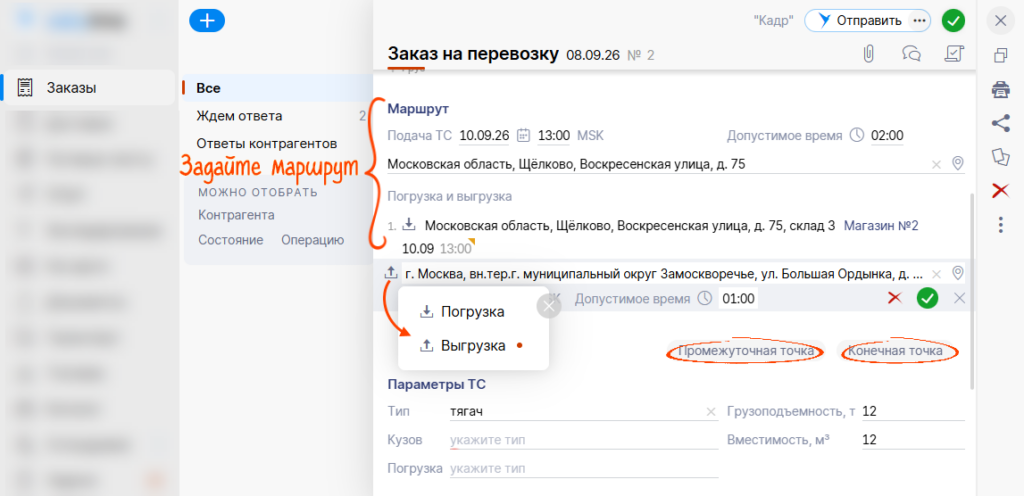The image size is (1024, 496).
Task: Click the blue plus button to add order
Action: [207, 21]
